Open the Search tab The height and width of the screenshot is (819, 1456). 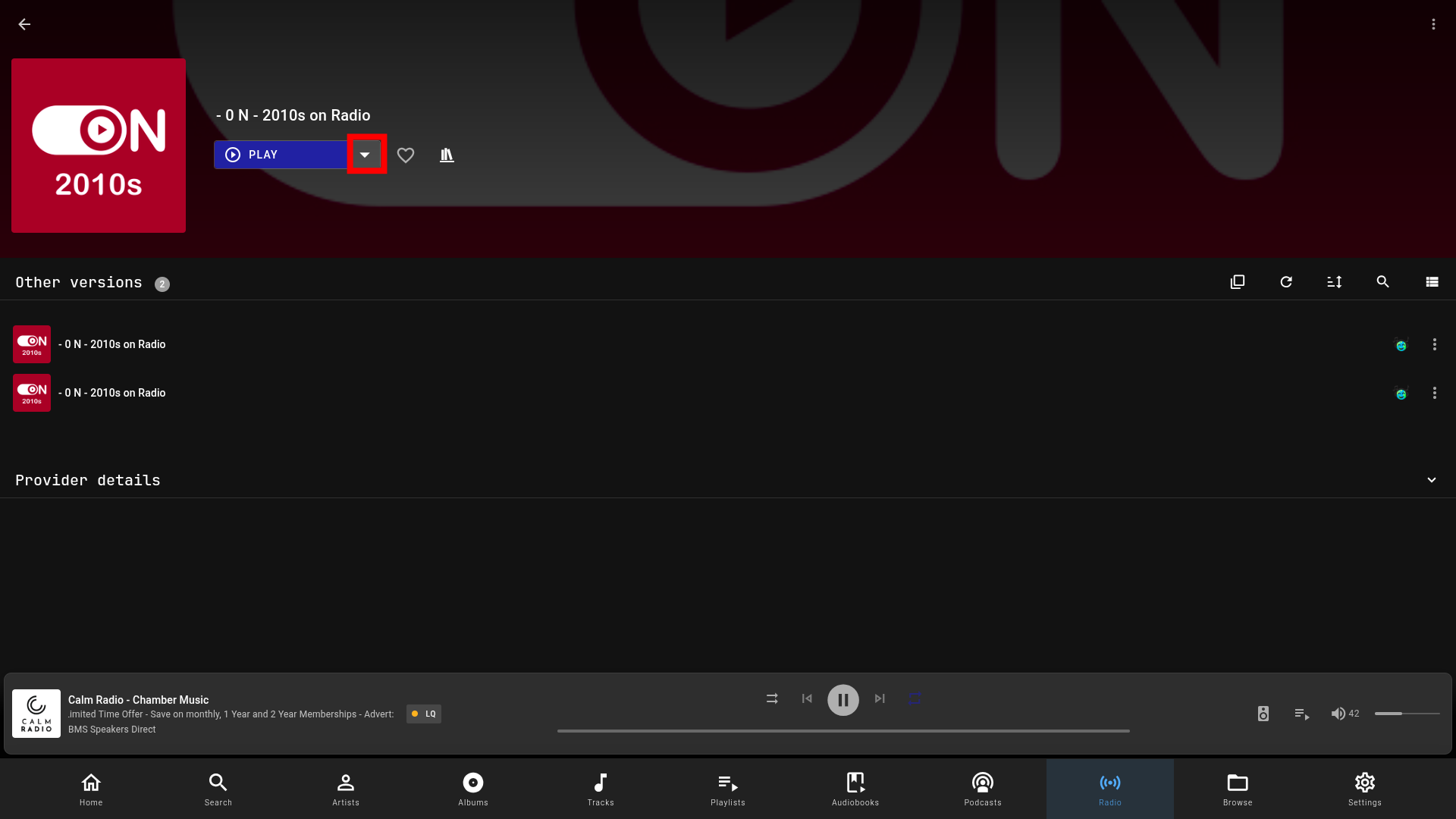218,789
